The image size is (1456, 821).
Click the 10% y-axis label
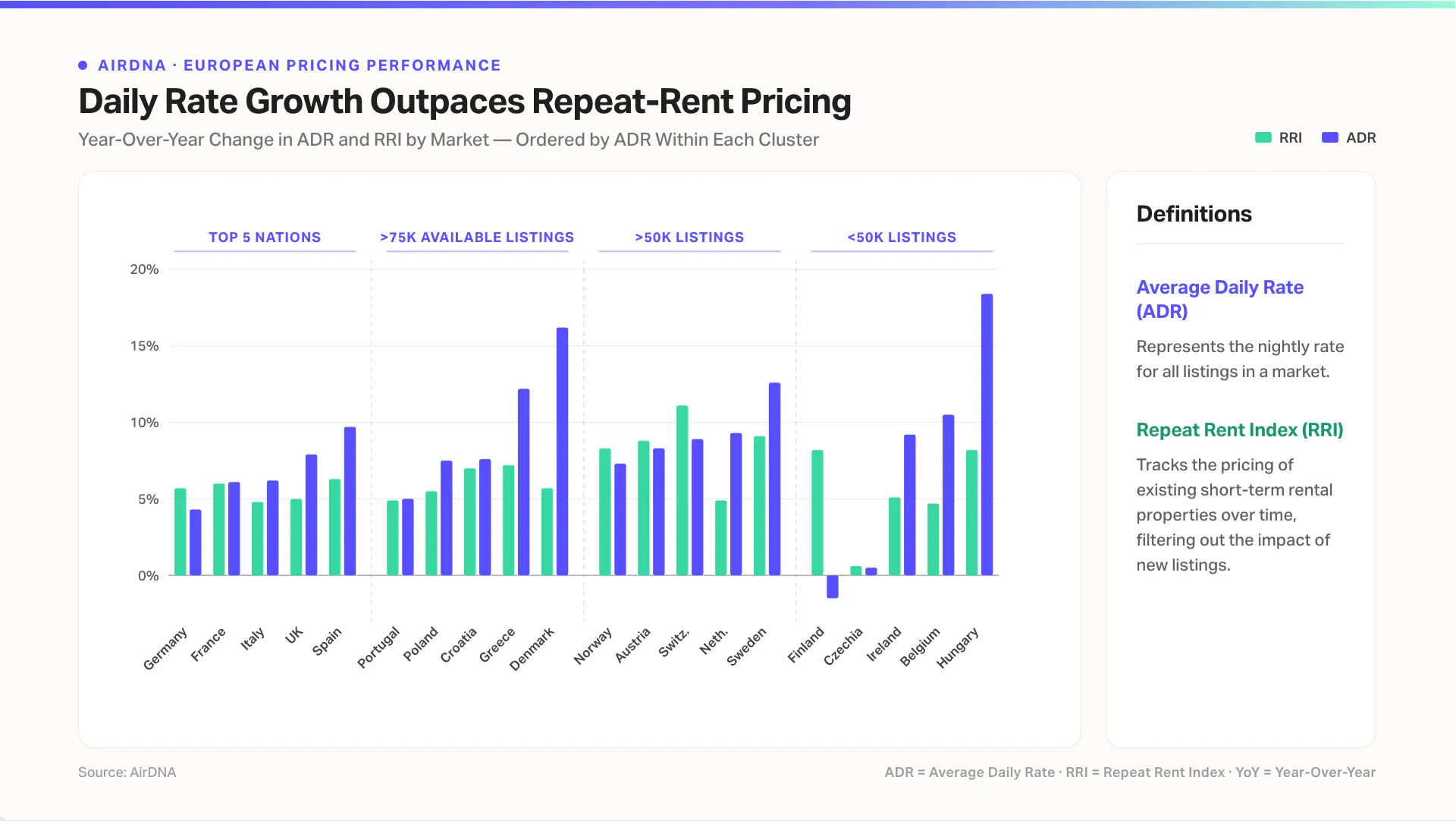145,423
